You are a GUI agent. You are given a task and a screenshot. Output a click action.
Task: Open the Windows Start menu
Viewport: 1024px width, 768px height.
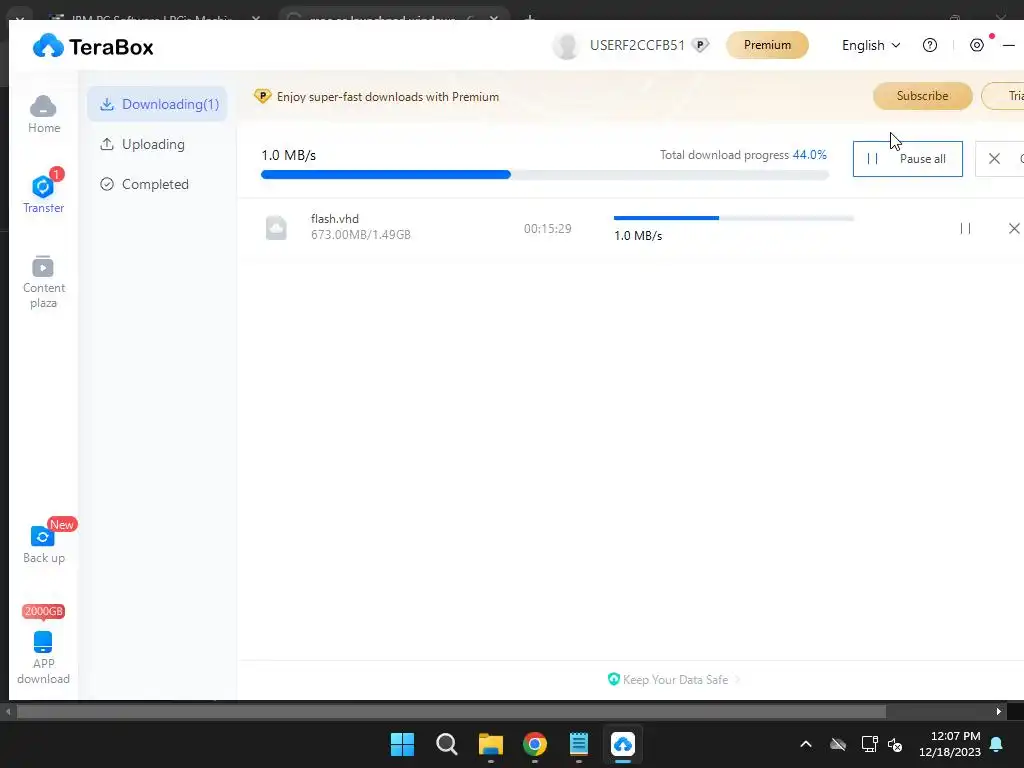[x=402, y=744]
